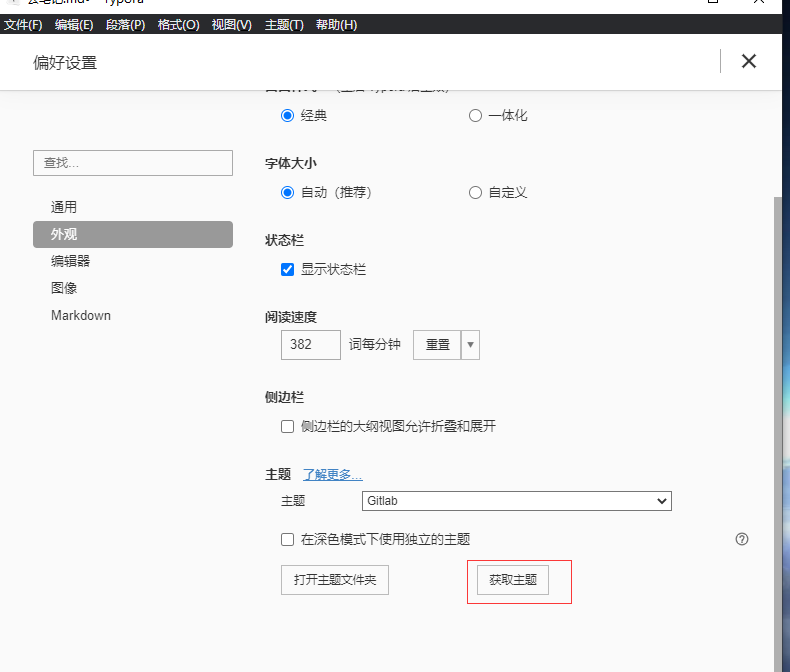Open the Gitlab theme dropdown
This screenshot has width=790, height=672.
click(516, 500)
